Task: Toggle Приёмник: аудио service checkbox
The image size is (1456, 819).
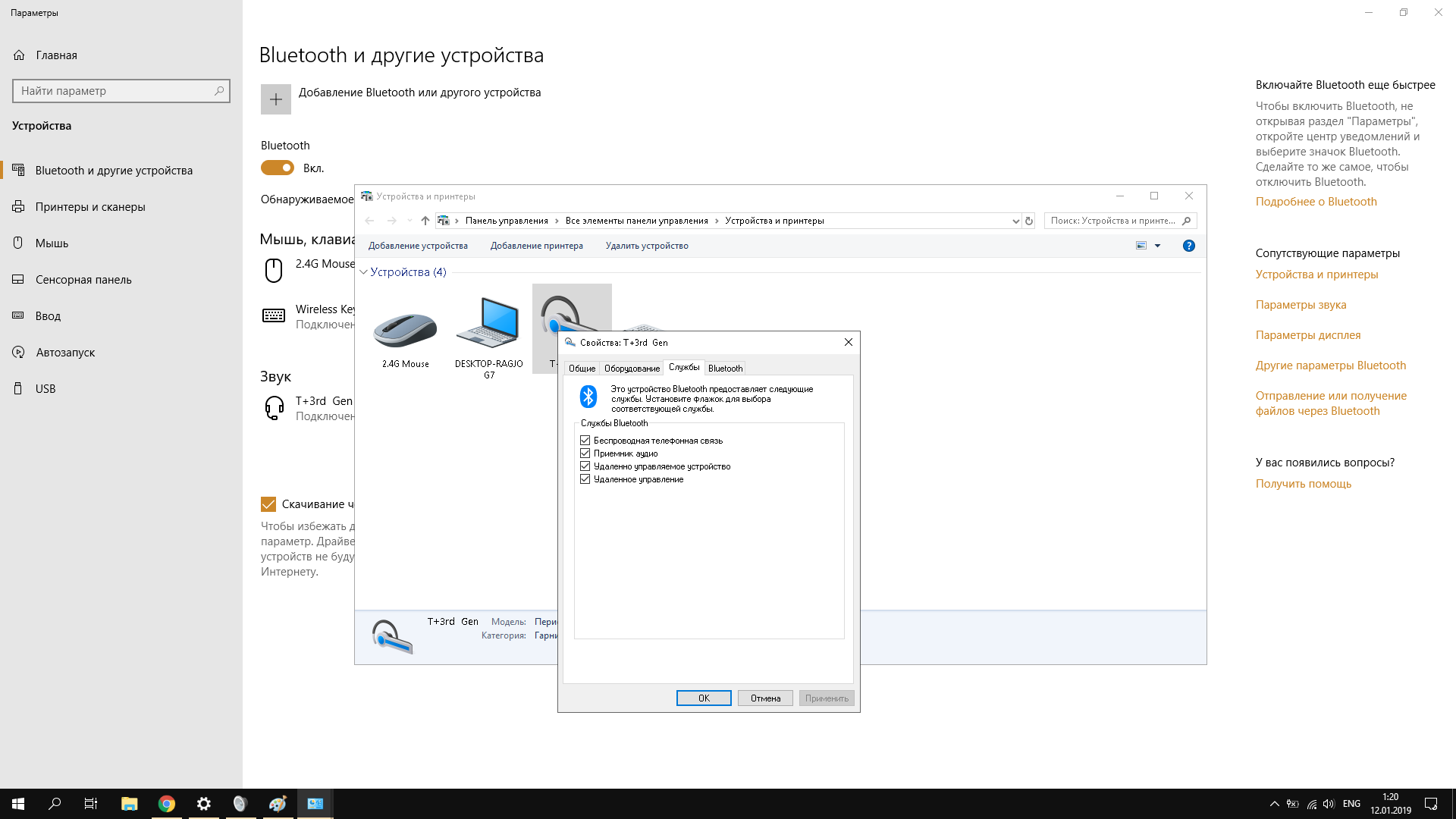Action: click(585, 453)
